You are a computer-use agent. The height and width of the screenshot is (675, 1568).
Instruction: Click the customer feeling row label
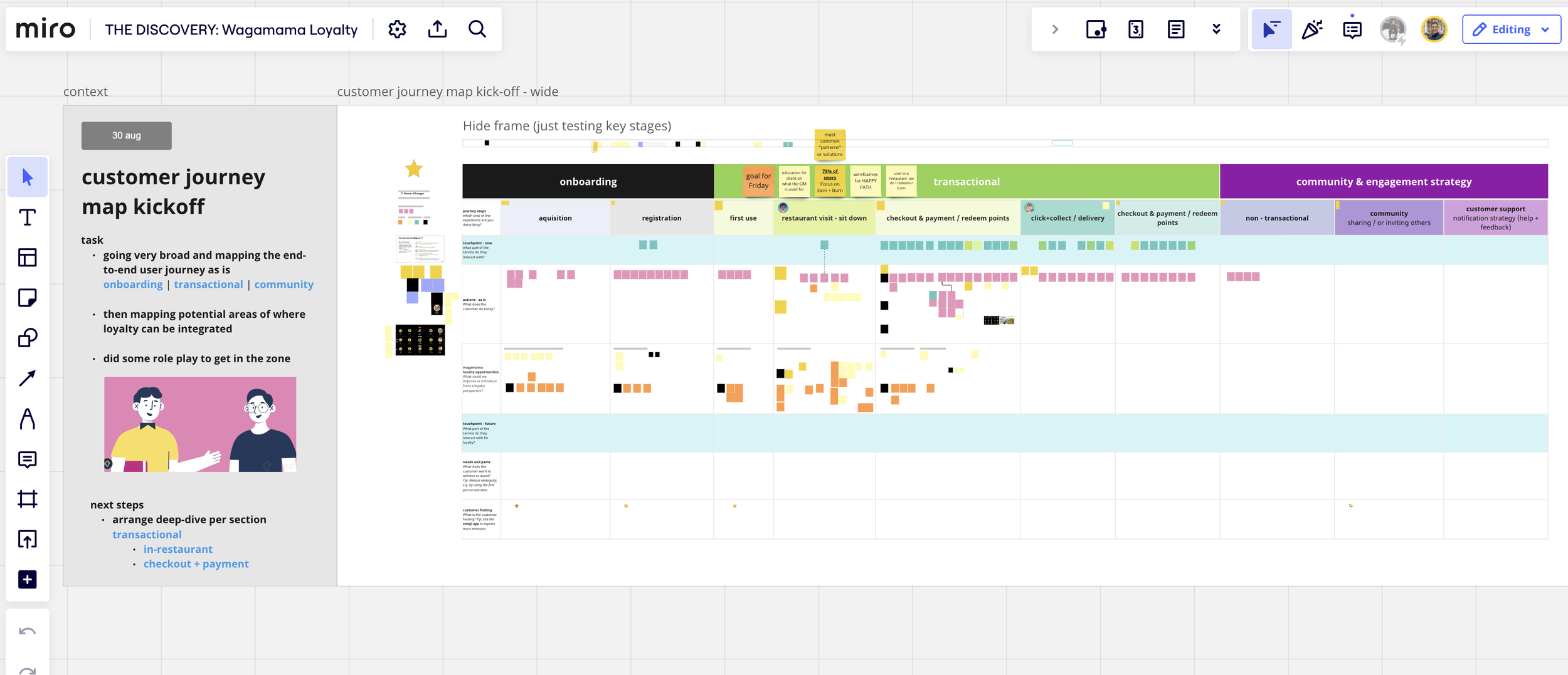click(480, 520)
